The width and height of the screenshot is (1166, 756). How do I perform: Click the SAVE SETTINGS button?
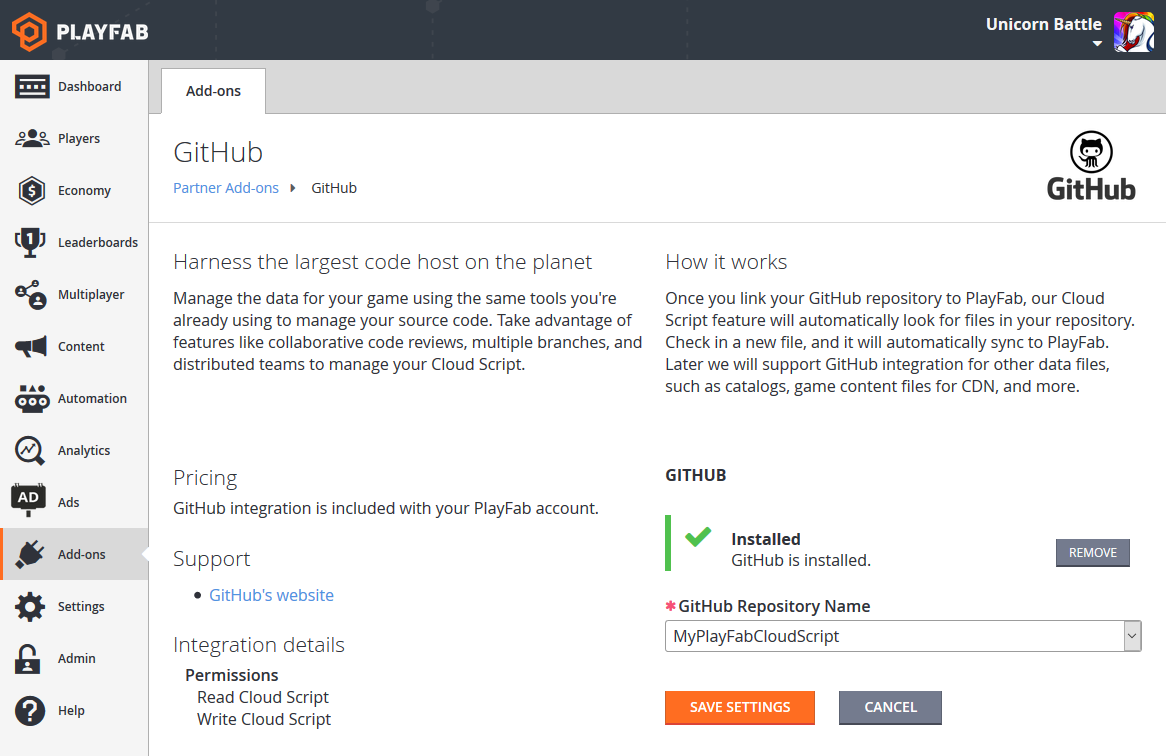click(740, 708)
